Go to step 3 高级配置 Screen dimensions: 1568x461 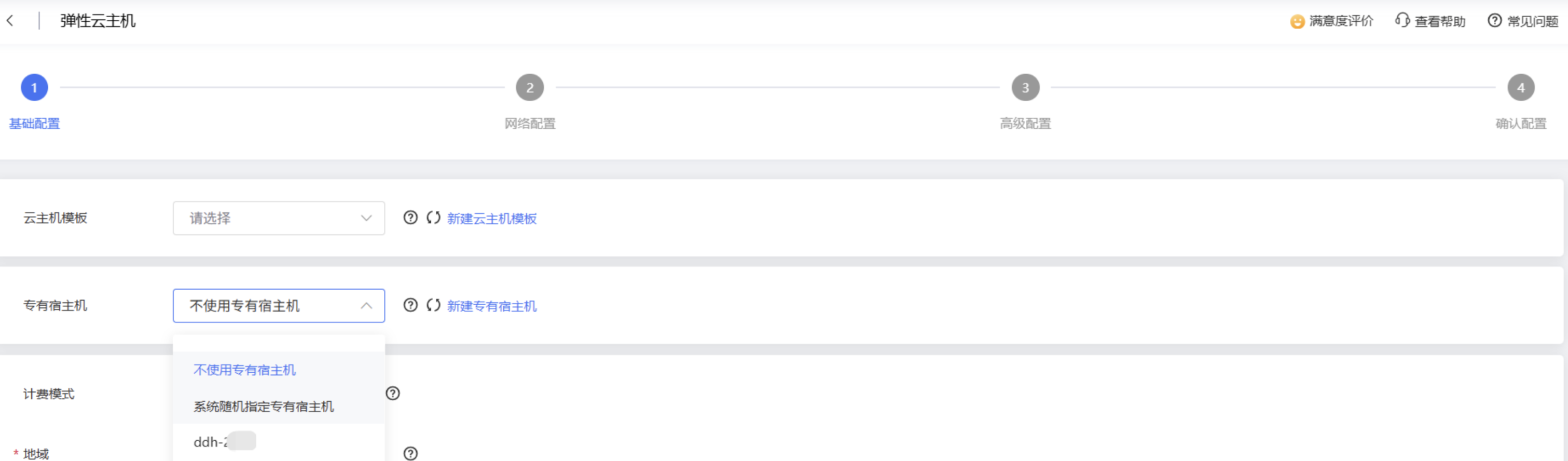(x=1025, y=88)
